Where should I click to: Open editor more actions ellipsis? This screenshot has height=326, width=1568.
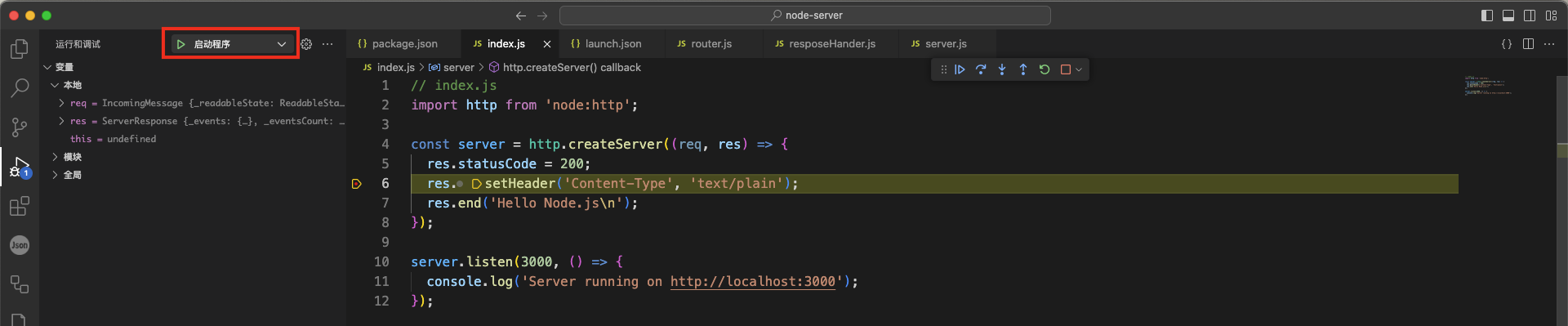coord(1549,44)
